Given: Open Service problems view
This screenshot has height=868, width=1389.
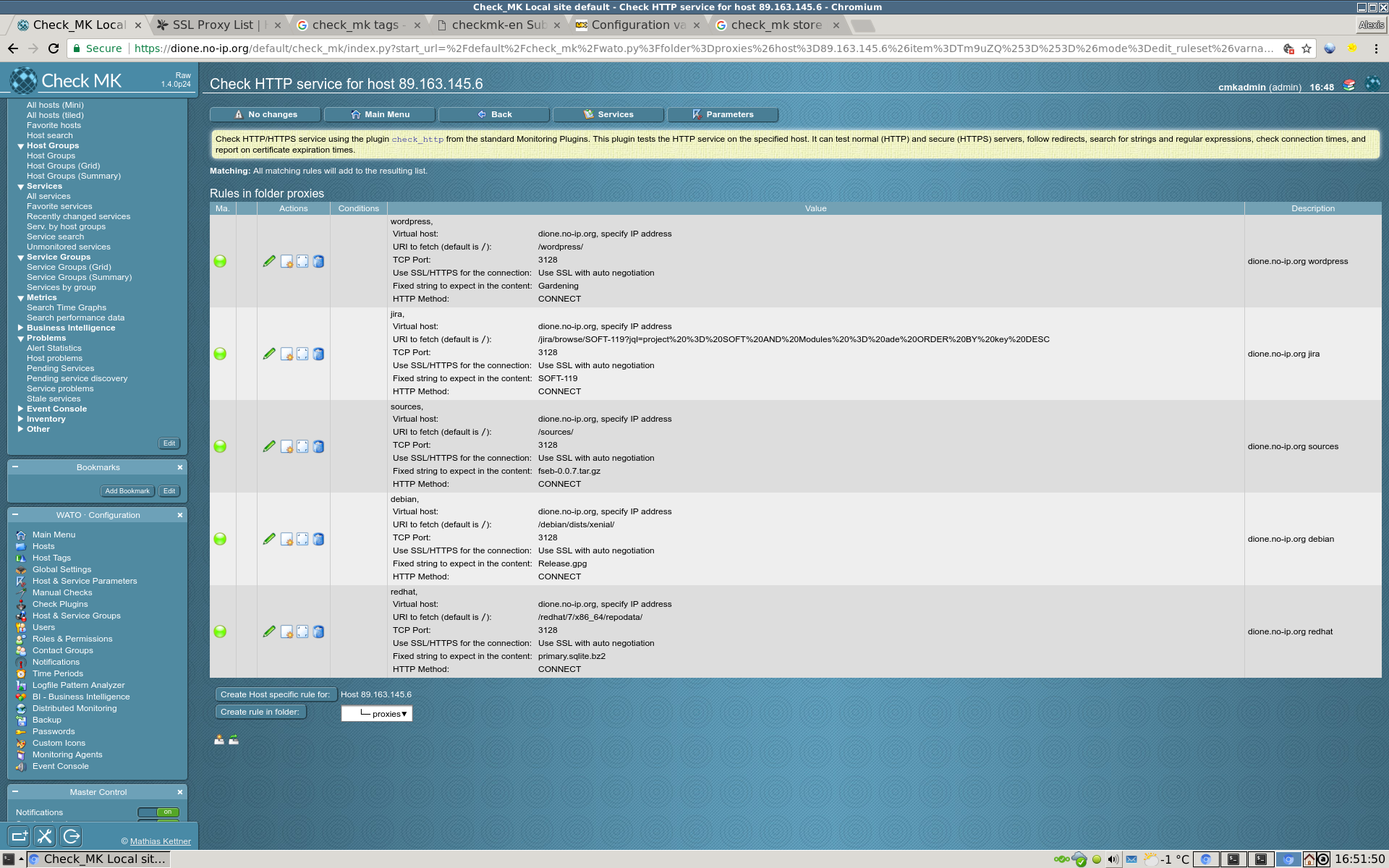Looking at the screenshot, I should click(x=60, y=388).
